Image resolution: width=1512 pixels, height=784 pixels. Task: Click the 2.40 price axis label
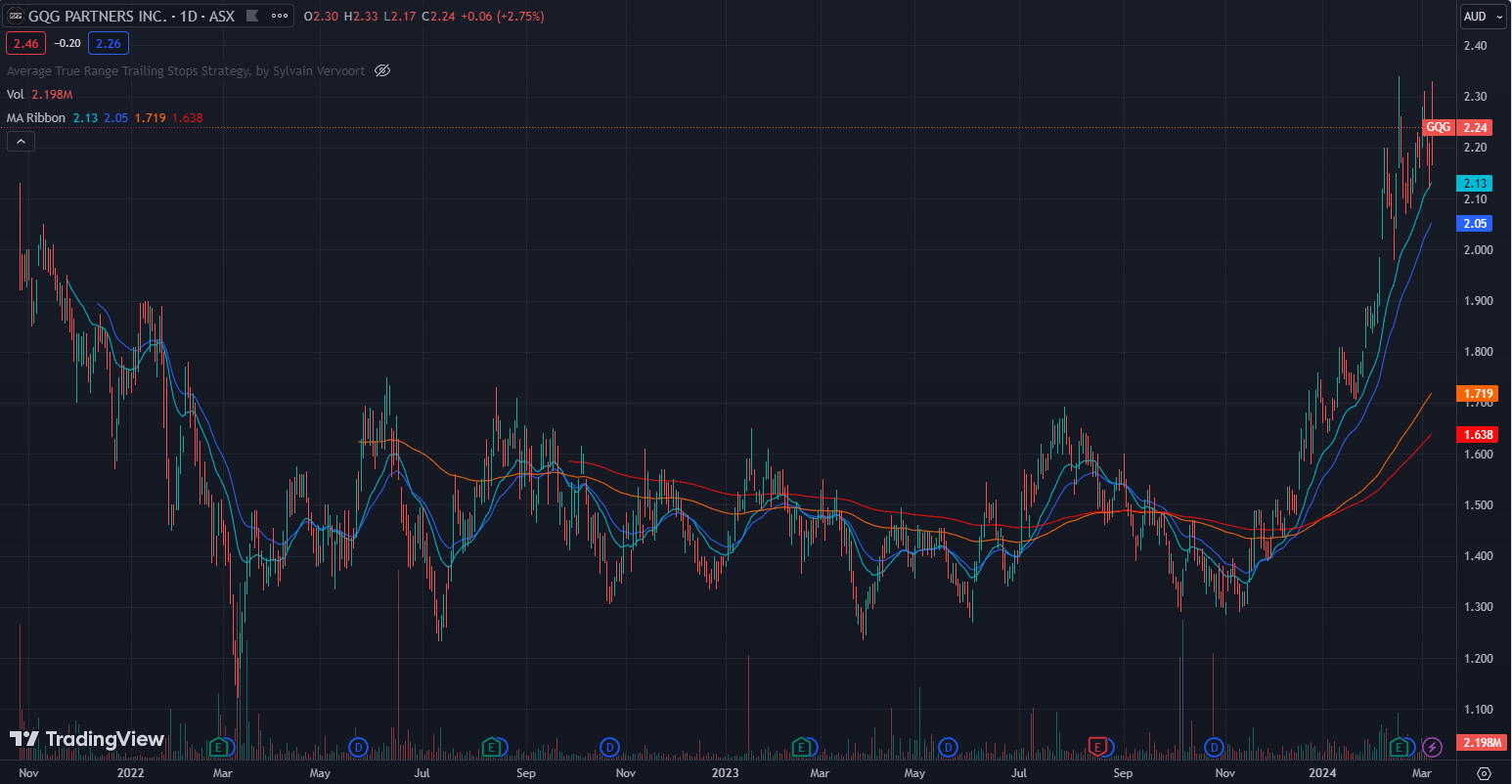pyautogui.click(x=1475, y=46)
